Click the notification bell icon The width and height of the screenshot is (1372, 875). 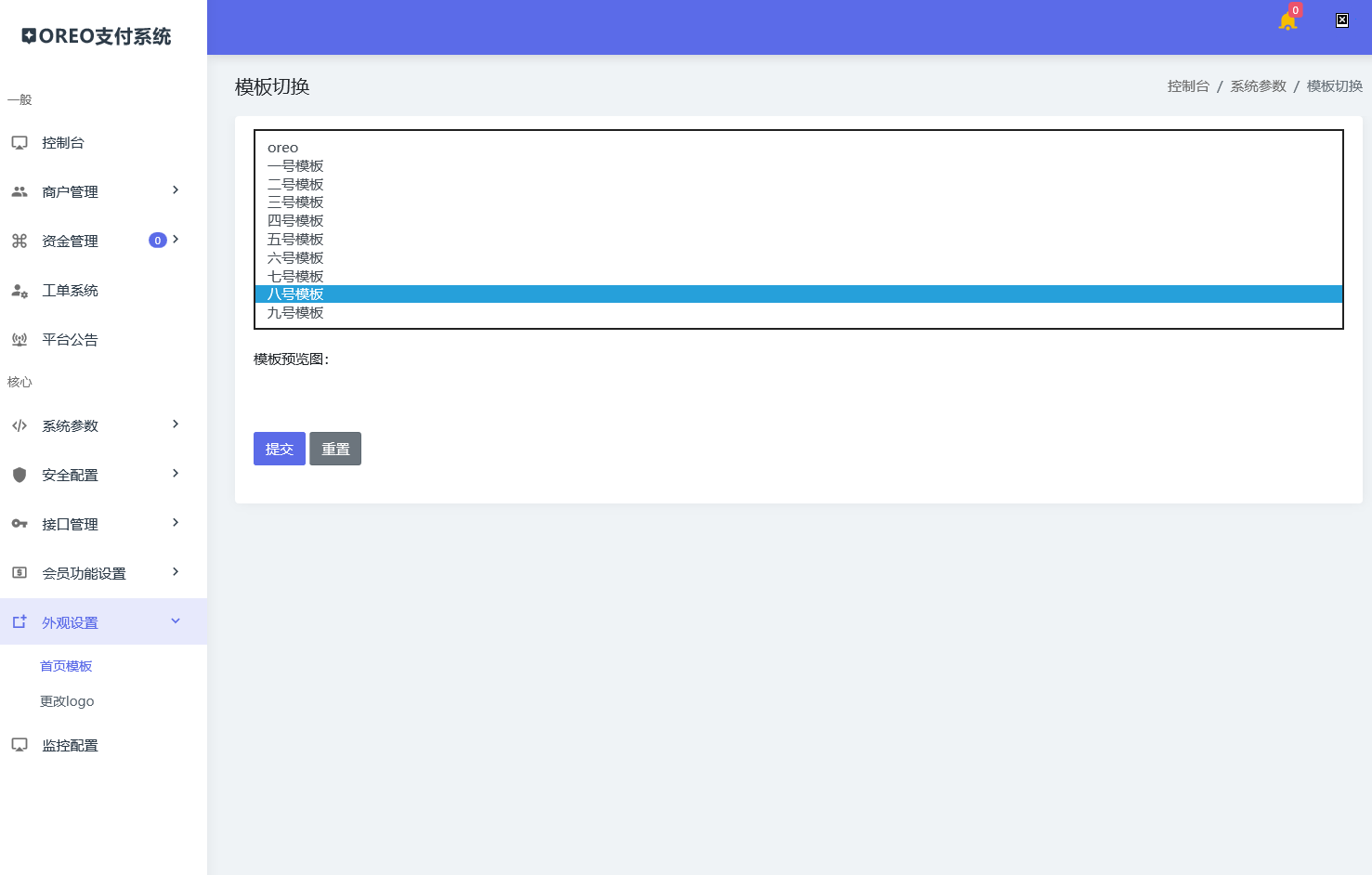pyautogui.click(x=1287, y=21)
